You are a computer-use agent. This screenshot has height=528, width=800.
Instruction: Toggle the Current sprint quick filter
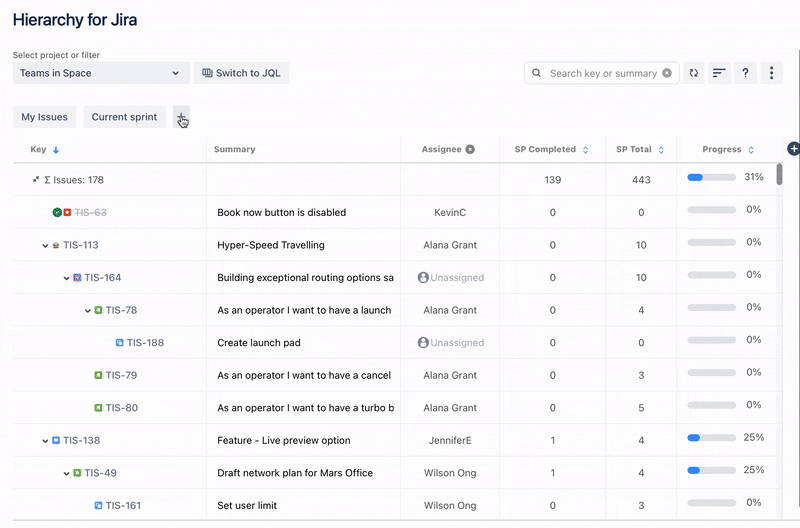(124, 117)
